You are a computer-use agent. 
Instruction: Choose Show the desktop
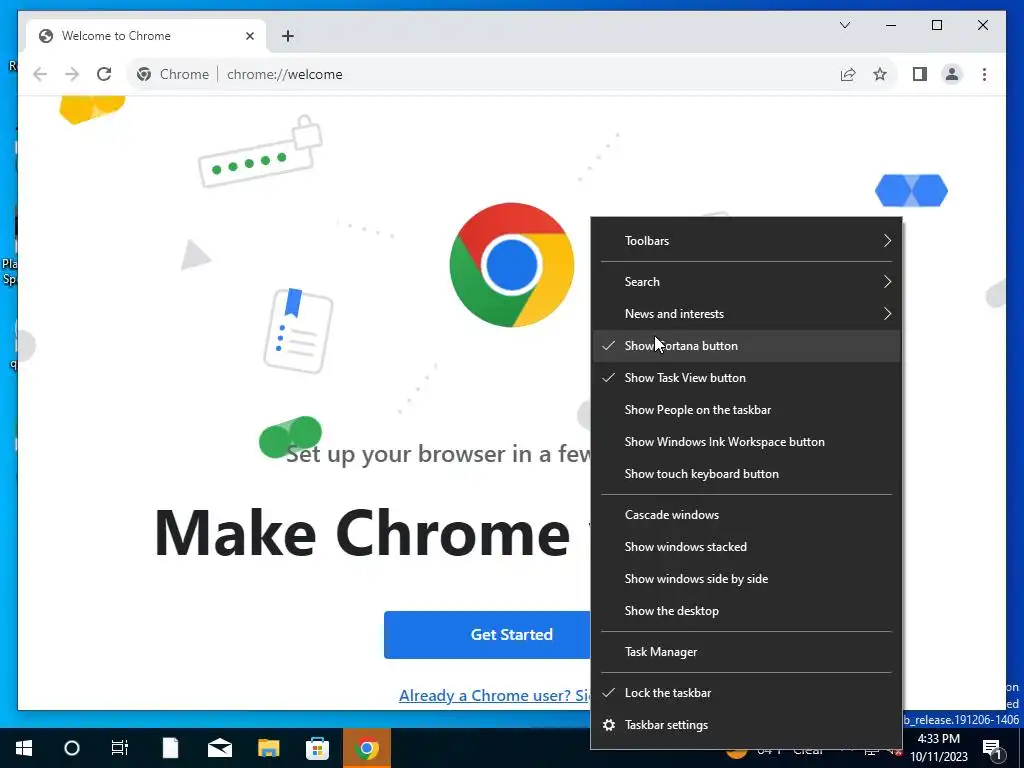pos(746,611)
